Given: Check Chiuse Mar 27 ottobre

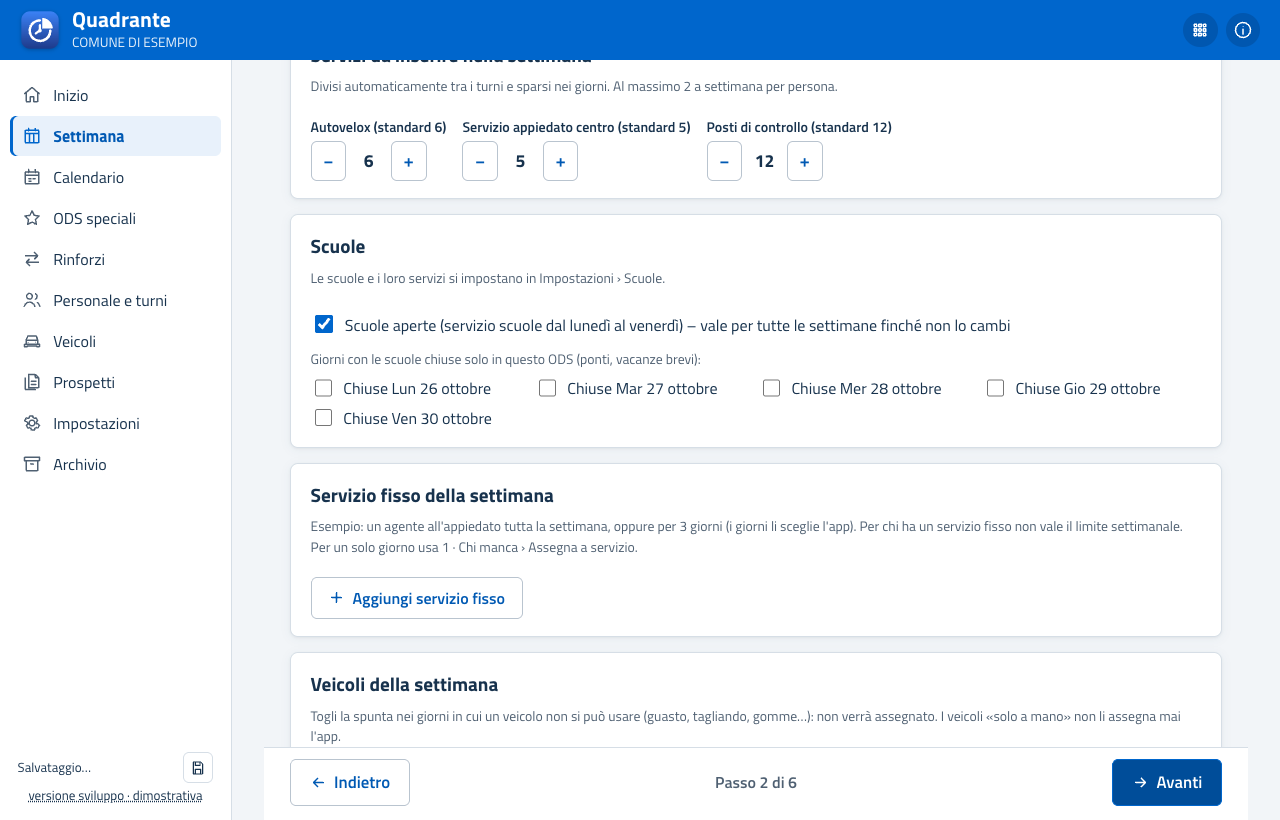Looking at the screenshot, I should click(547, 388).
